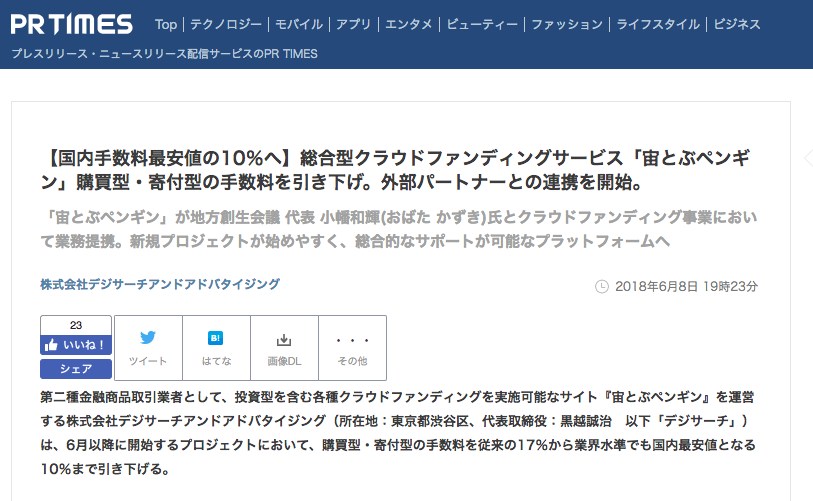The image size is (813, 501).
Task: Open the テクノロジー category
Action: pyautogui.click(x=226, y=24)
